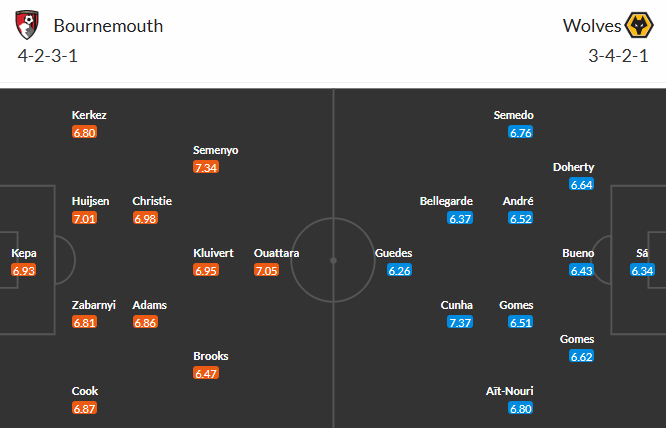
Task: Open the Bournemouth team name link
Action: (x=108, y=25)
